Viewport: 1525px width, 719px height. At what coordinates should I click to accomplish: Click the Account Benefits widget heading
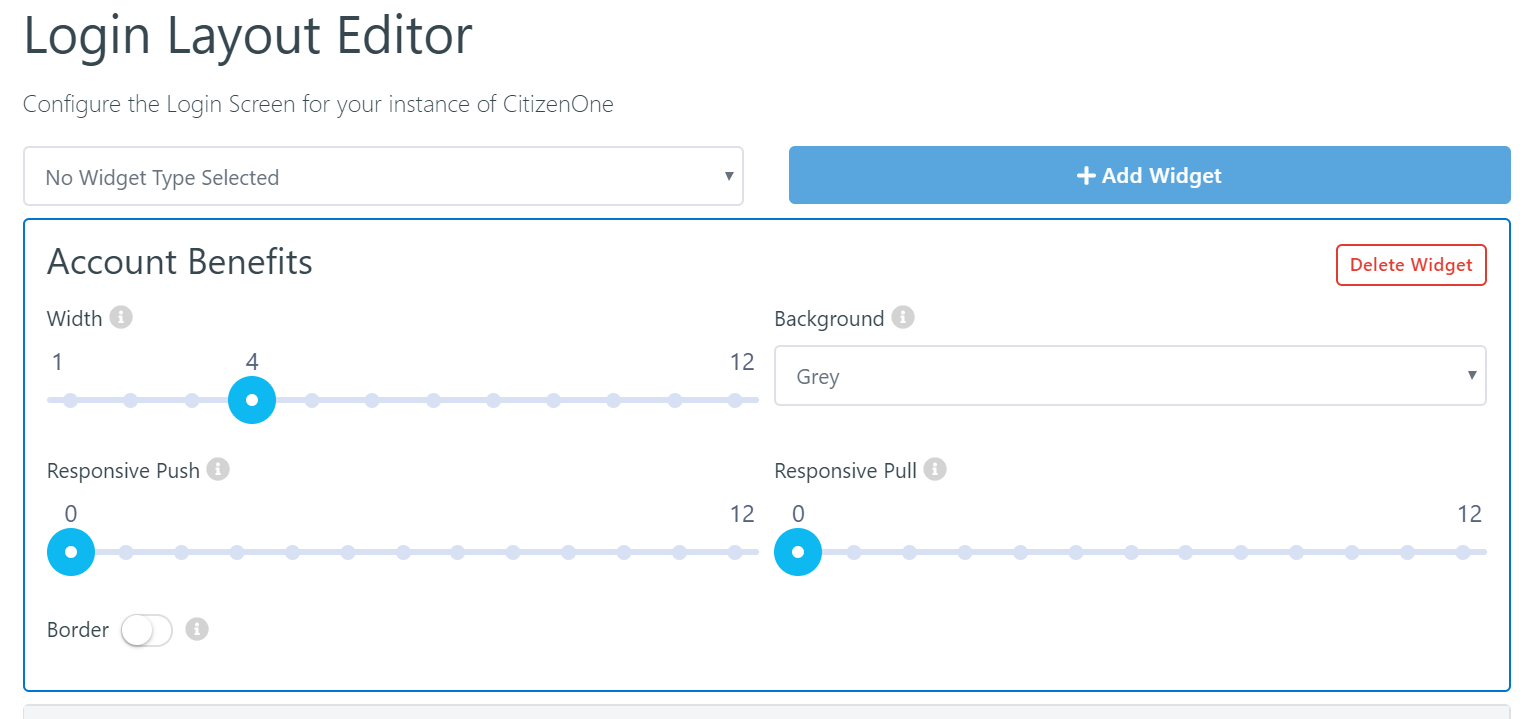point(180,262)
